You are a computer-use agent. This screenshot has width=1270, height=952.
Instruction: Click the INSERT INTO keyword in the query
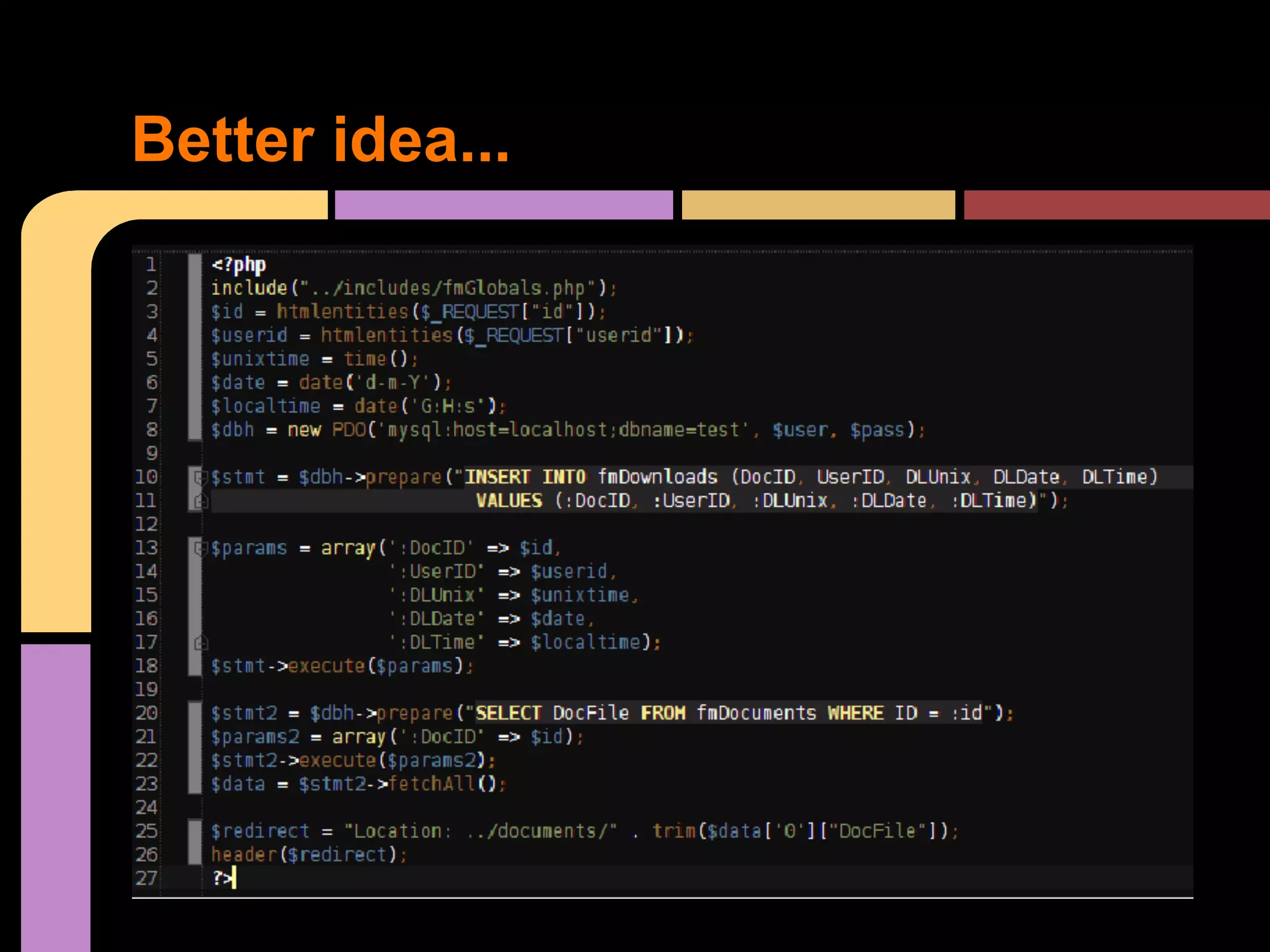(525, 477)
